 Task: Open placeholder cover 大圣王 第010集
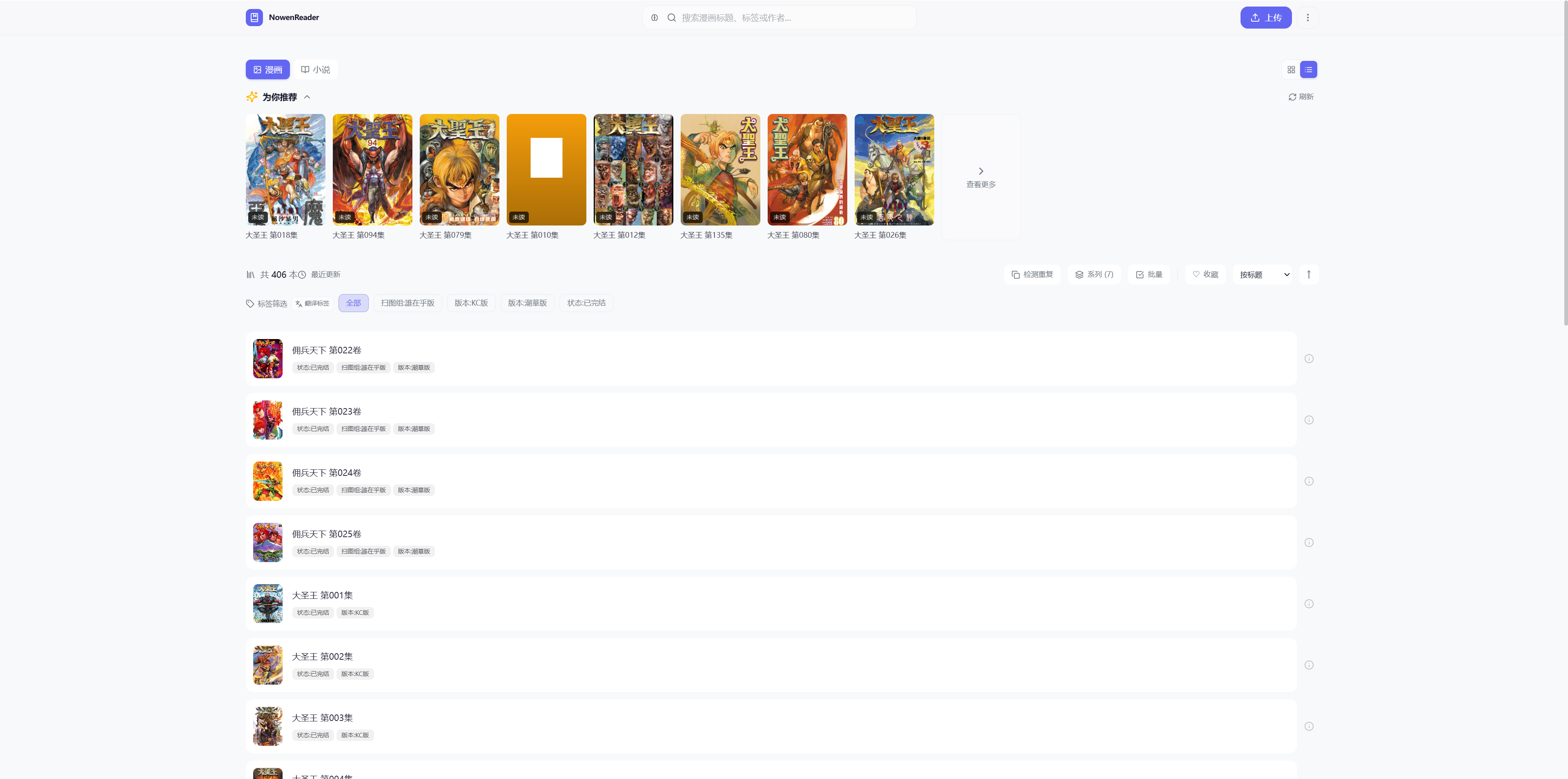pyautogui.click(x=547, y=170)
